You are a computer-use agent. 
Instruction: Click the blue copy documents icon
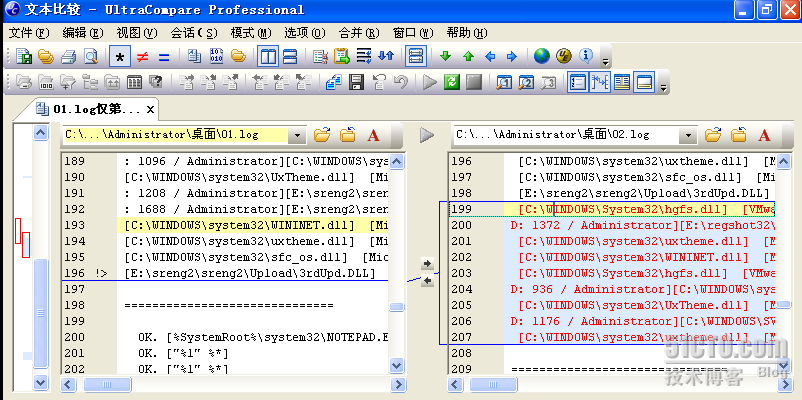click(x=334, y=82)
